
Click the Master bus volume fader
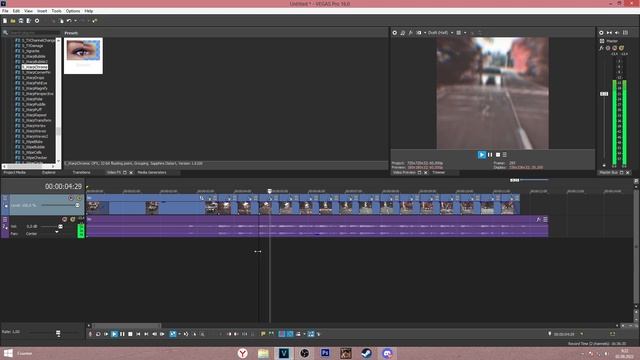click(x=604, y=94)
